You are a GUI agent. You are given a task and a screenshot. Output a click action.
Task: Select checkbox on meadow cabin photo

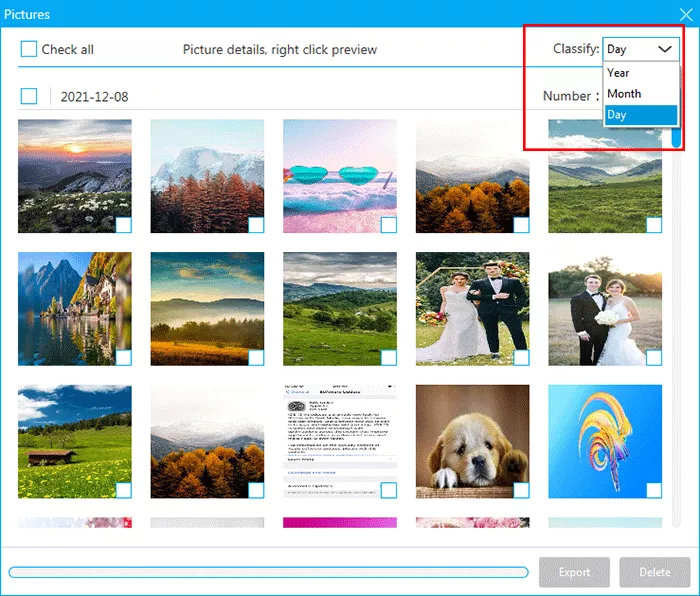click(x=124, y=490)
